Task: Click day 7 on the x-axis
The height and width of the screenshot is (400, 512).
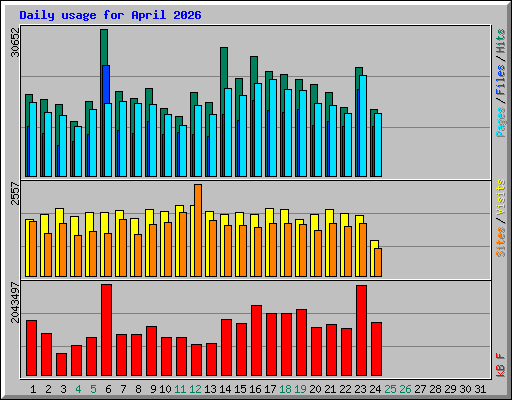Action: (x=123, y=389)
